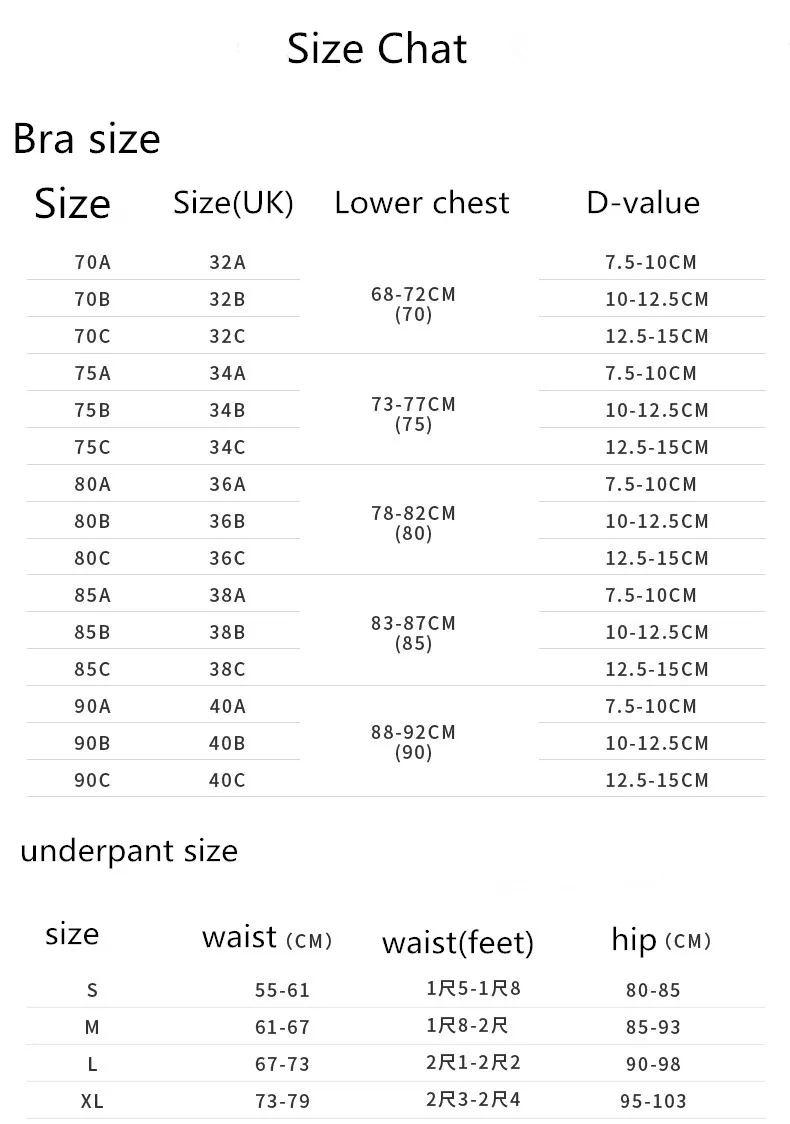Click the D-value beside 40C row
This screenshot has width=790, height=1124.
pyautogui.click(x=657, y=780)
